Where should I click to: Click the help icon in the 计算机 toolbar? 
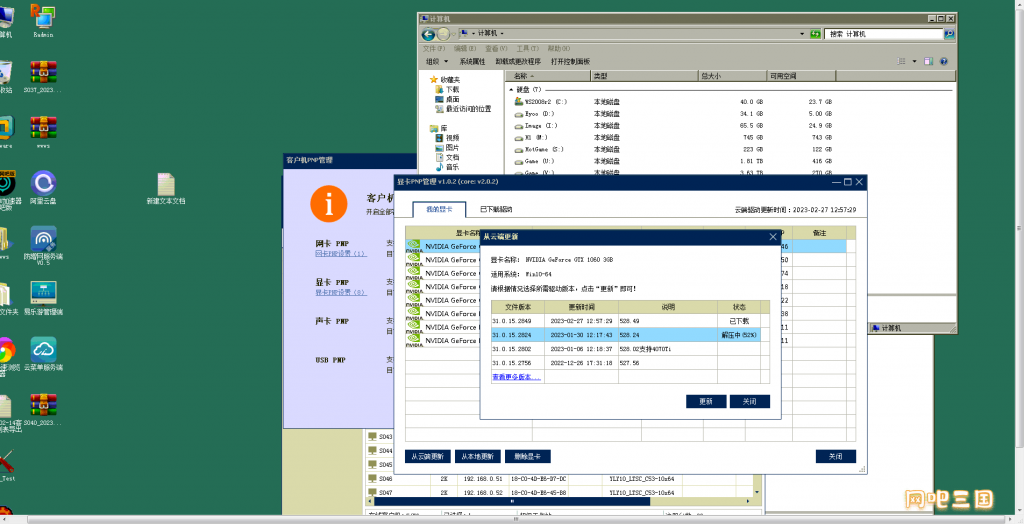(x=944, y=61)
